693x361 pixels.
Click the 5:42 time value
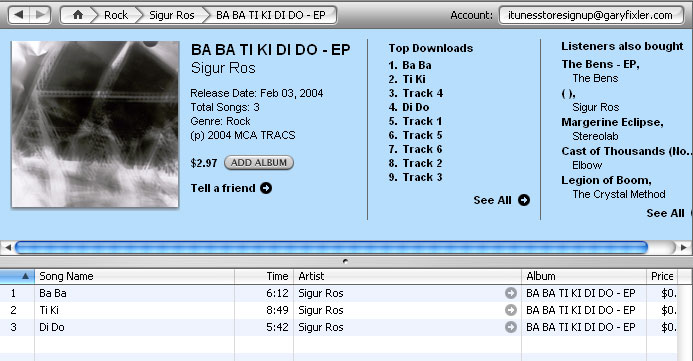[x=277, y=327]
